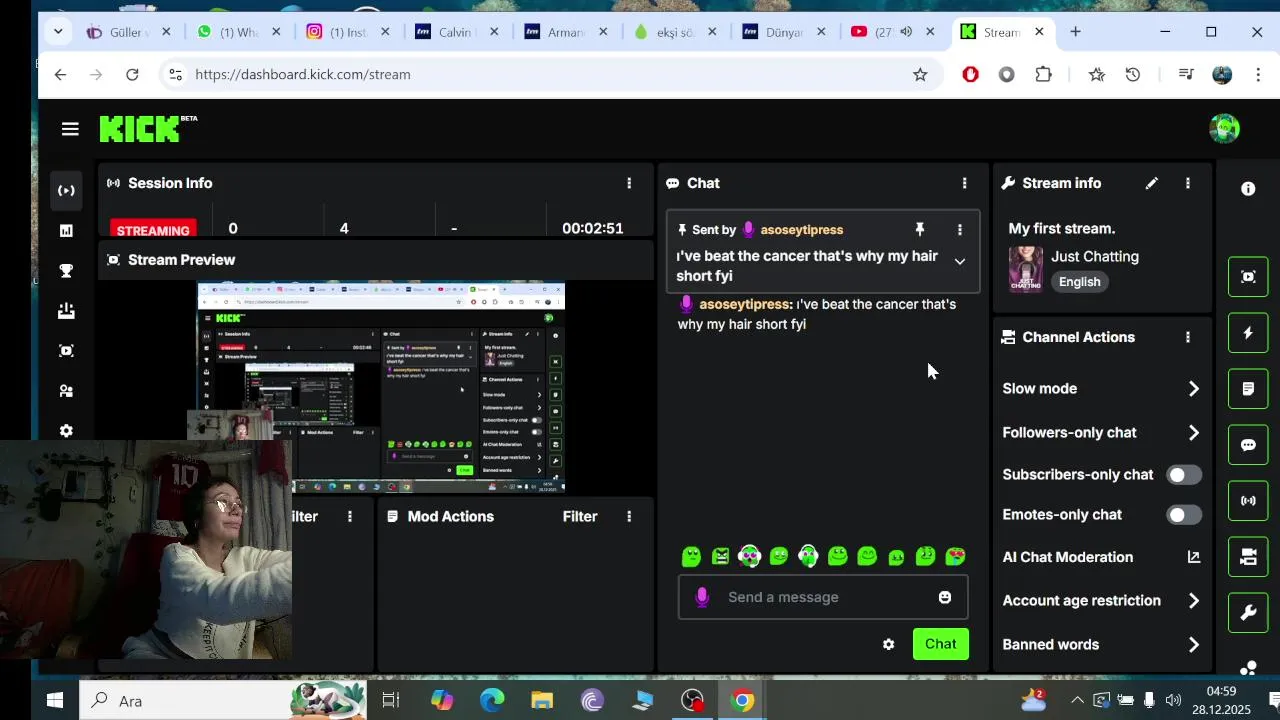Open pinned message three-dot menu
1280x720 pixels.
click(x=960, y=229)
